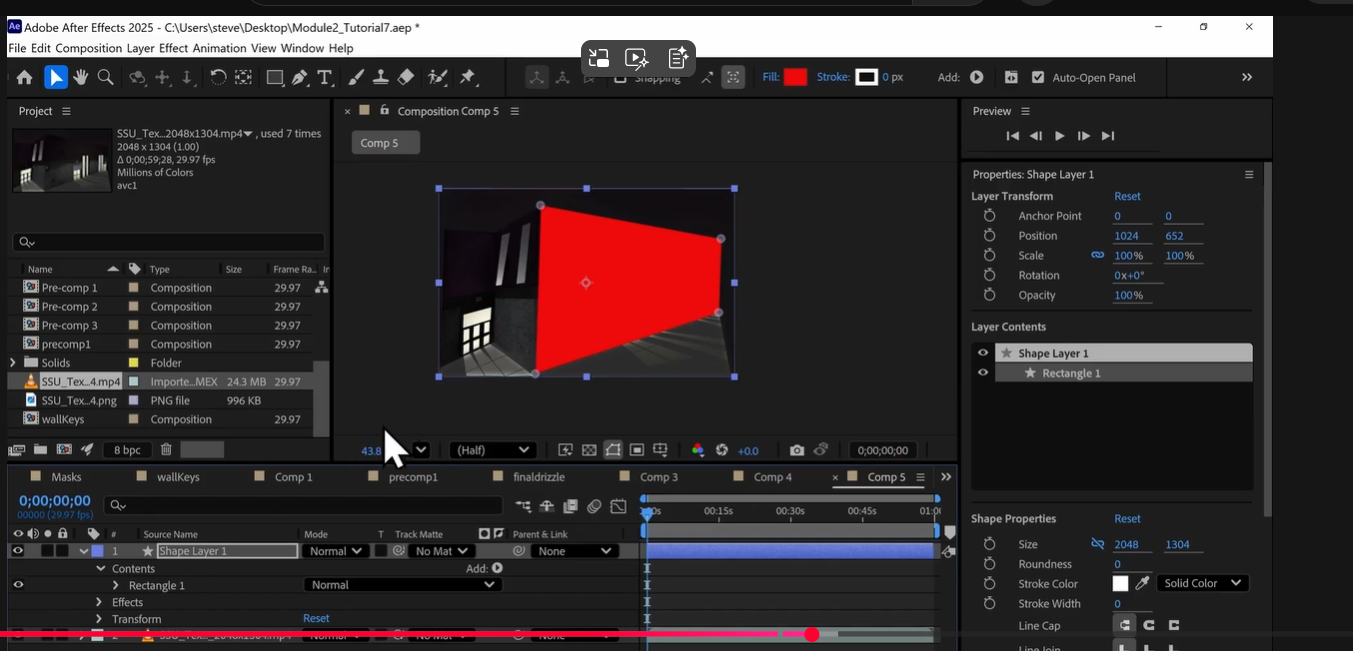Open the (Half) resolution dropdown

[492, 449]
